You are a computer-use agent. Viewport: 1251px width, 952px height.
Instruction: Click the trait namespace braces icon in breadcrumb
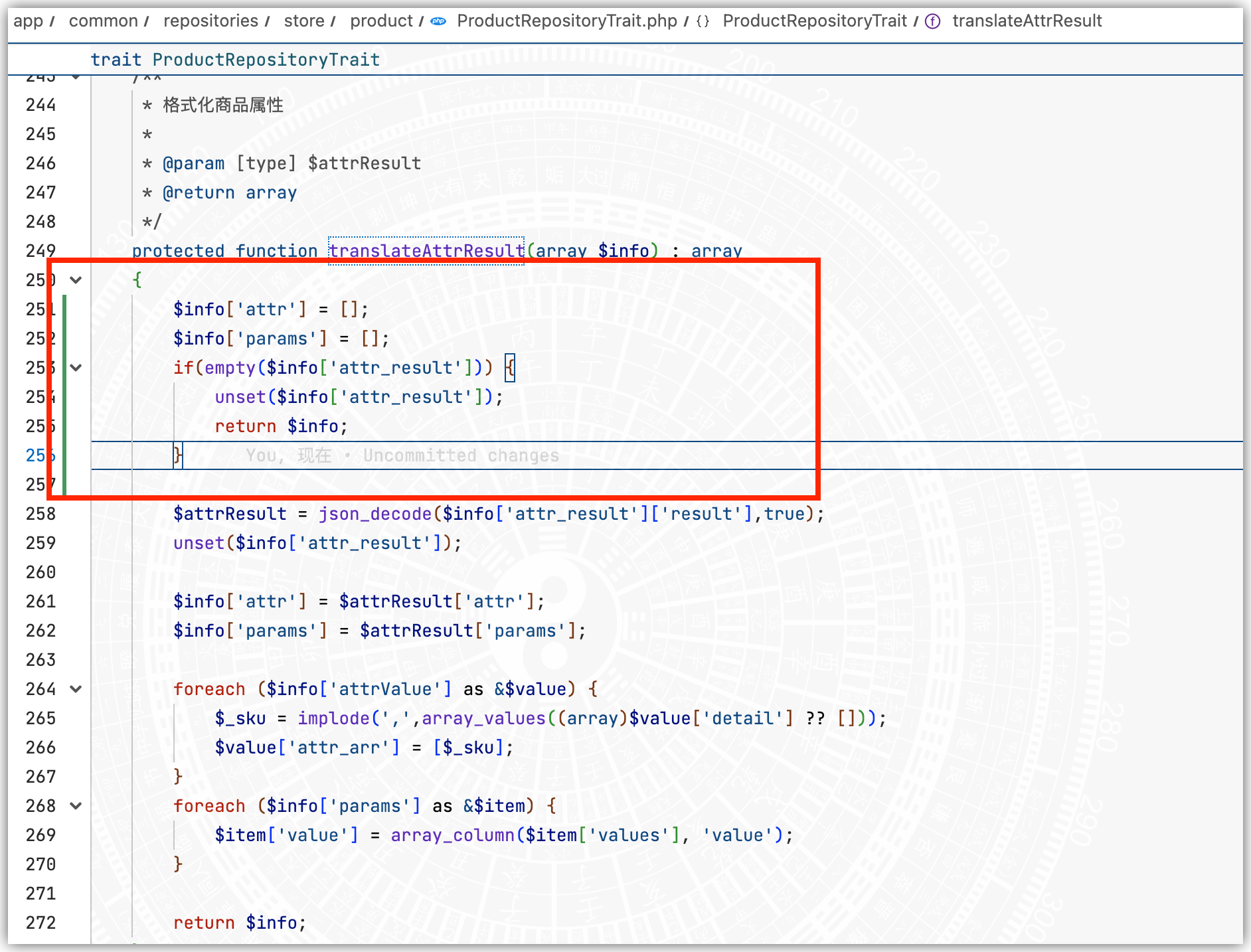[x=703, y=21]
